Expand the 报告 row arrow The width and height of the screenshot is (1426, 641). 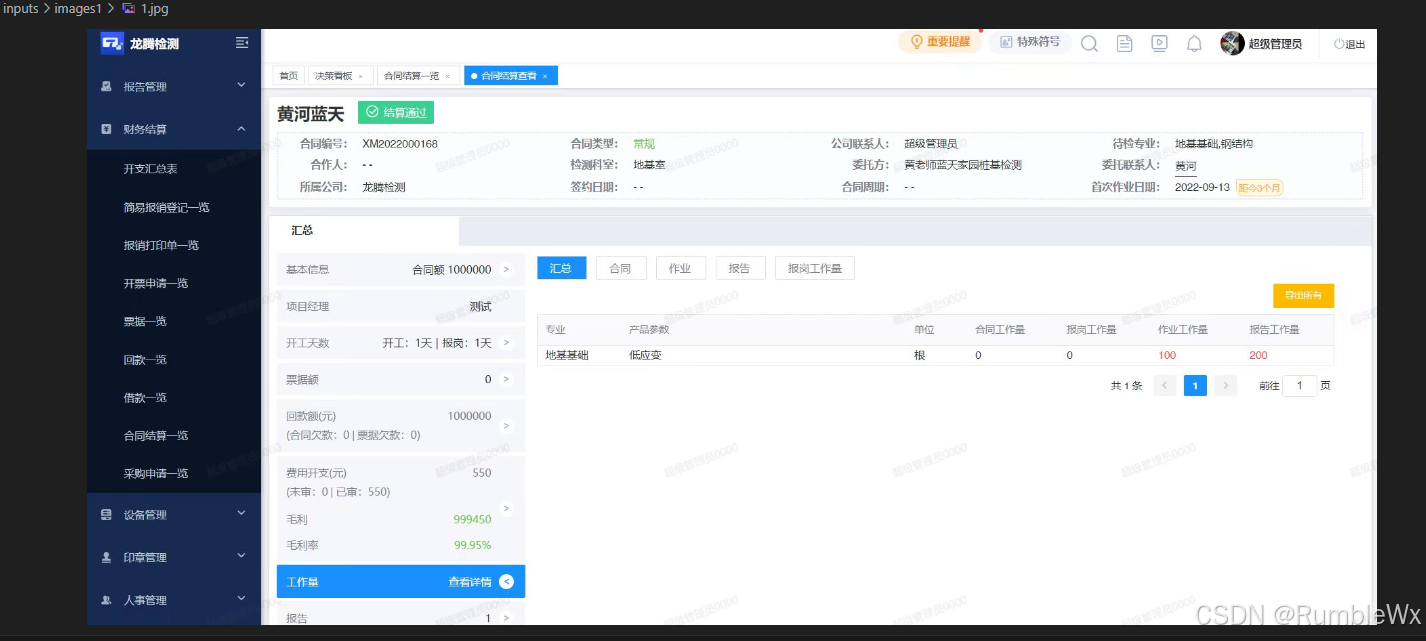(506, 618)
